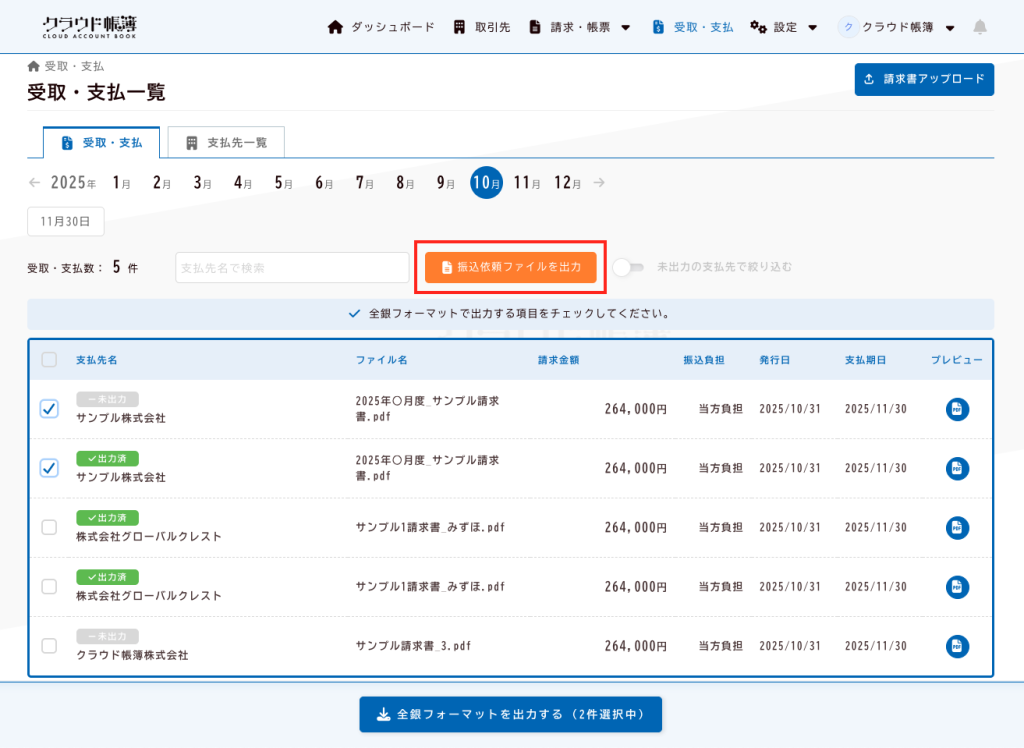
Task: Click the 請求書アップロード button
Action: pyautogui.click(x=924, y=79)
